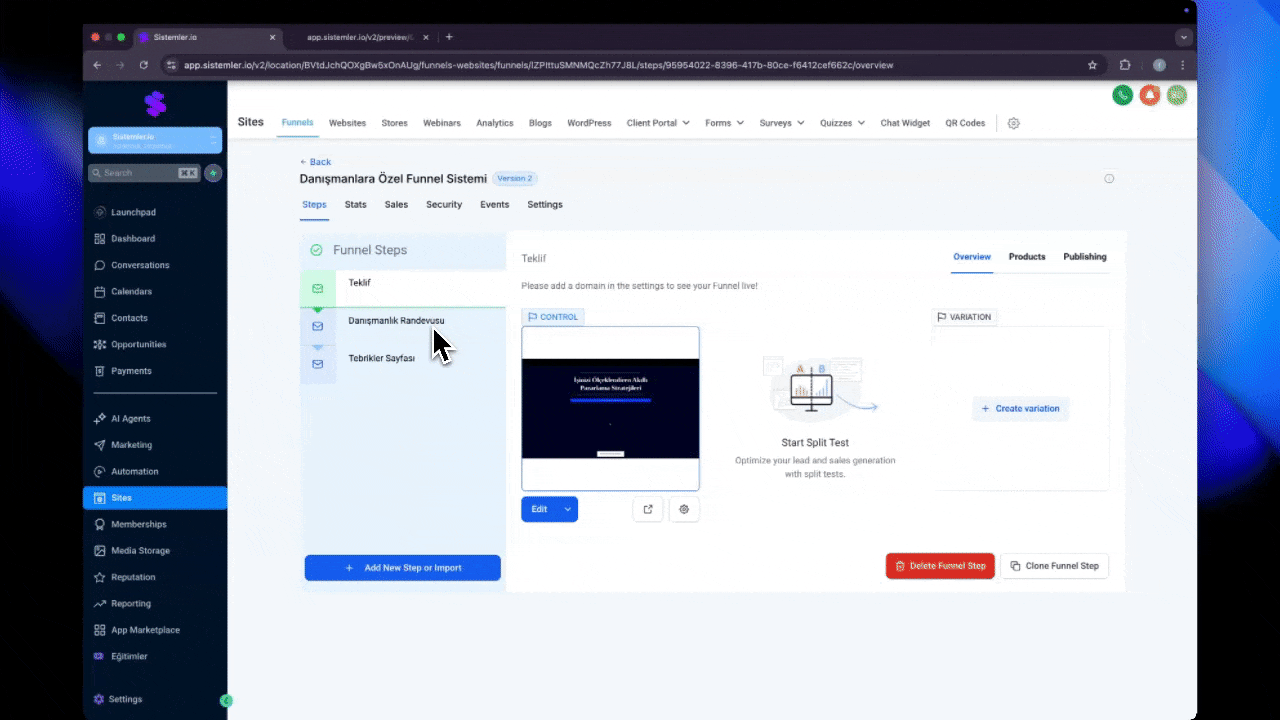This screenshot has width=1280, height=720.
Task: Open the browser tab list chevron
Action: 1184,37
